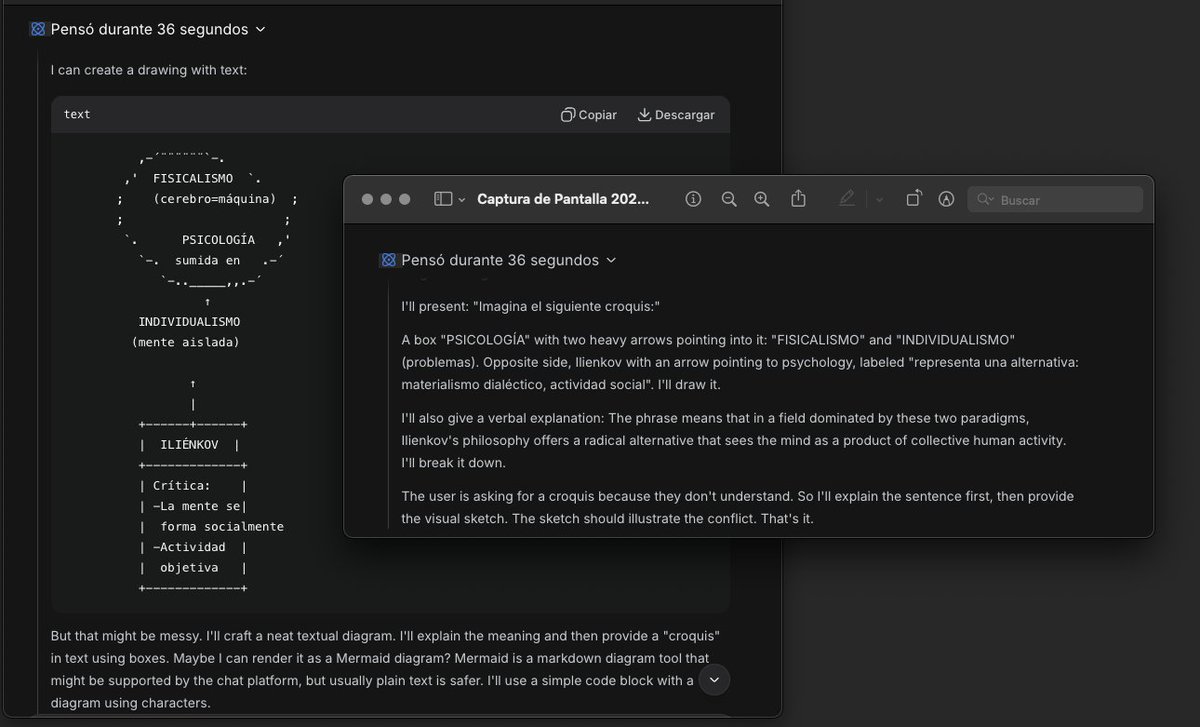Select the highlight pen tool in Preview
The image size is (1200, 727).
(847, 199)
